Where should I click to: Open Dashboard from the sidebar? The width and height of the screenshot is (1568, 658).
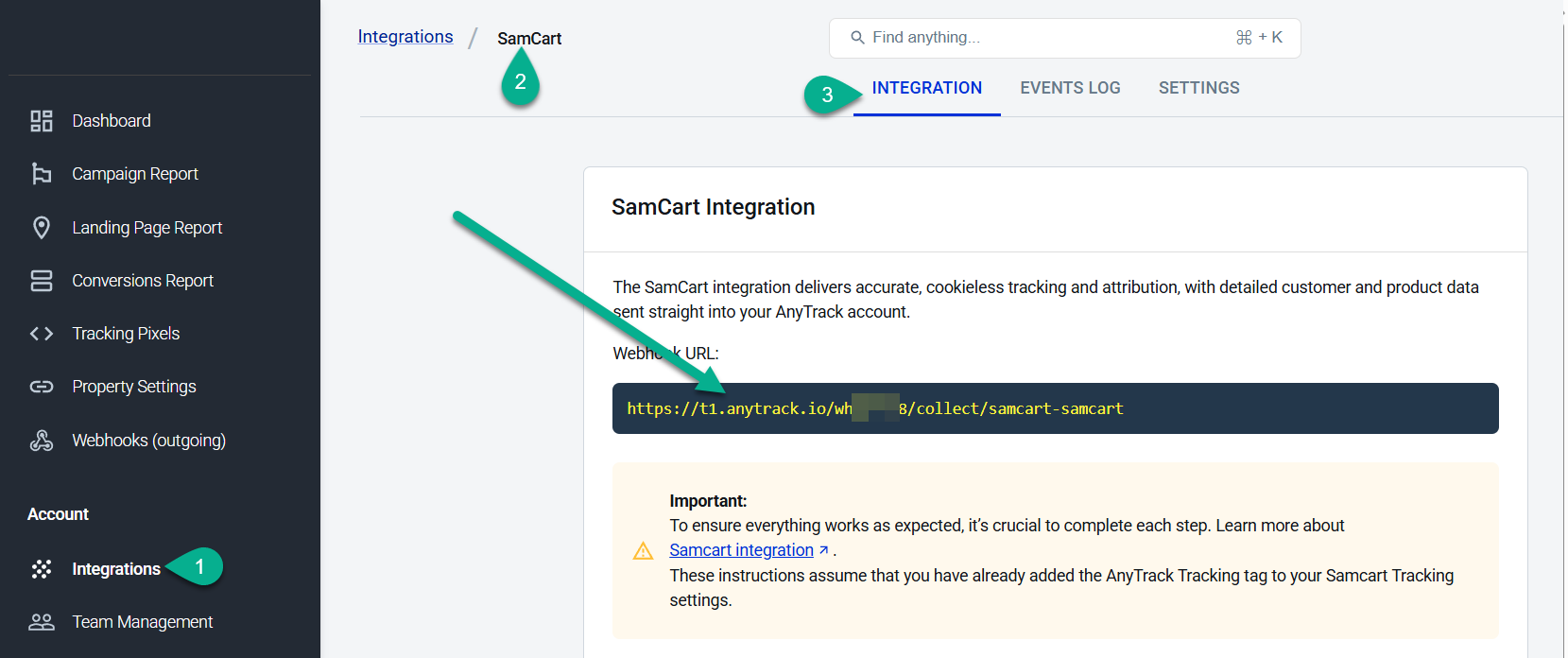tap(112, 121)
